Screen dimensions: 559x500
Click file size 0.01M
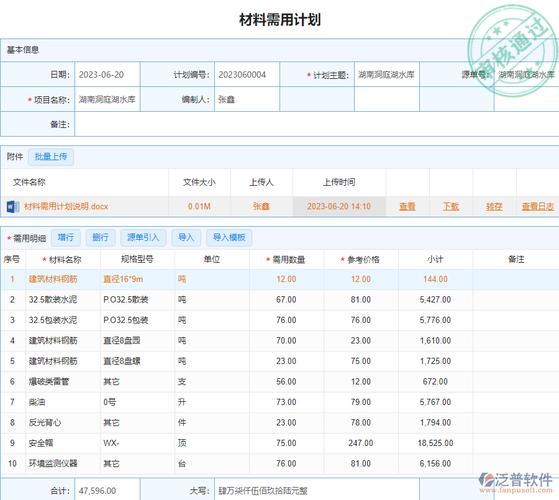point(199,206)
